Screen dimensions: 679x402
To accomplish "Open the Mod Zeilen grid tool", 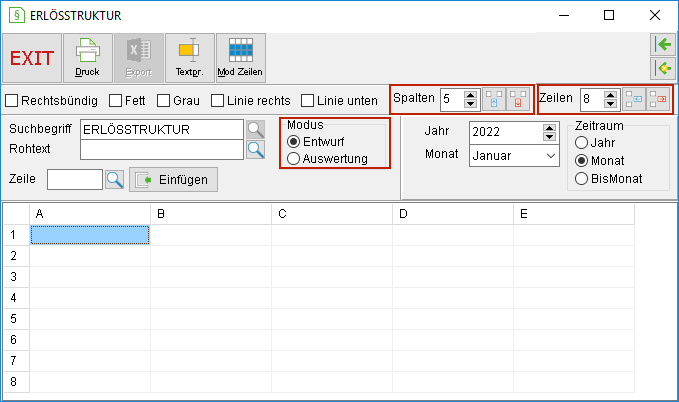I will (241, 58).
